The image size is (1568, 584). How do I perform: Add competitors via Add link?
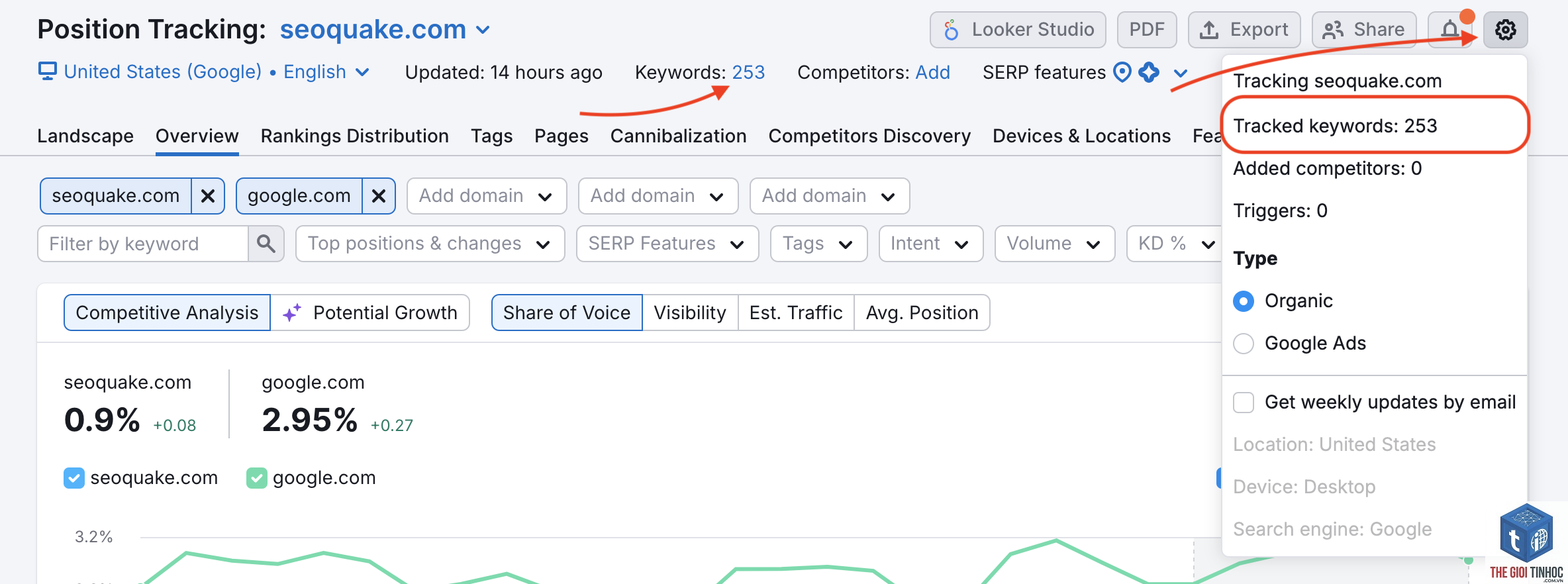tap(932, 72)
